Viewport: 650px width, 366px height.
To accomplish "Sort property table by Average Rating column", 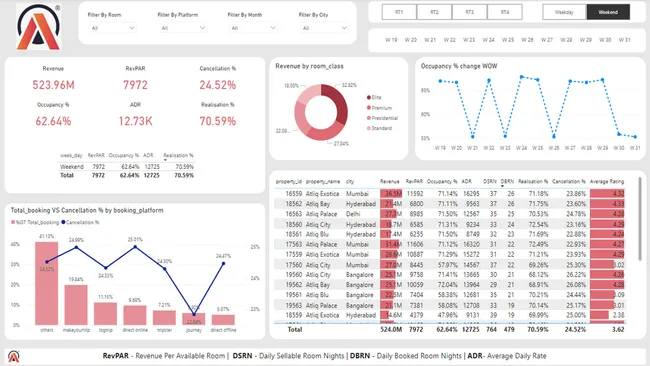I will [x=607, y=182].
